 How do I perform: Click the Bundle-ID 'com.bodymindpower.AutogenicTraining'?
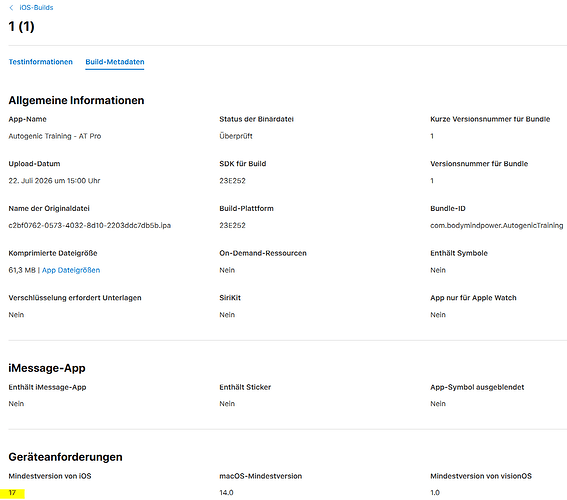(496, 225)
